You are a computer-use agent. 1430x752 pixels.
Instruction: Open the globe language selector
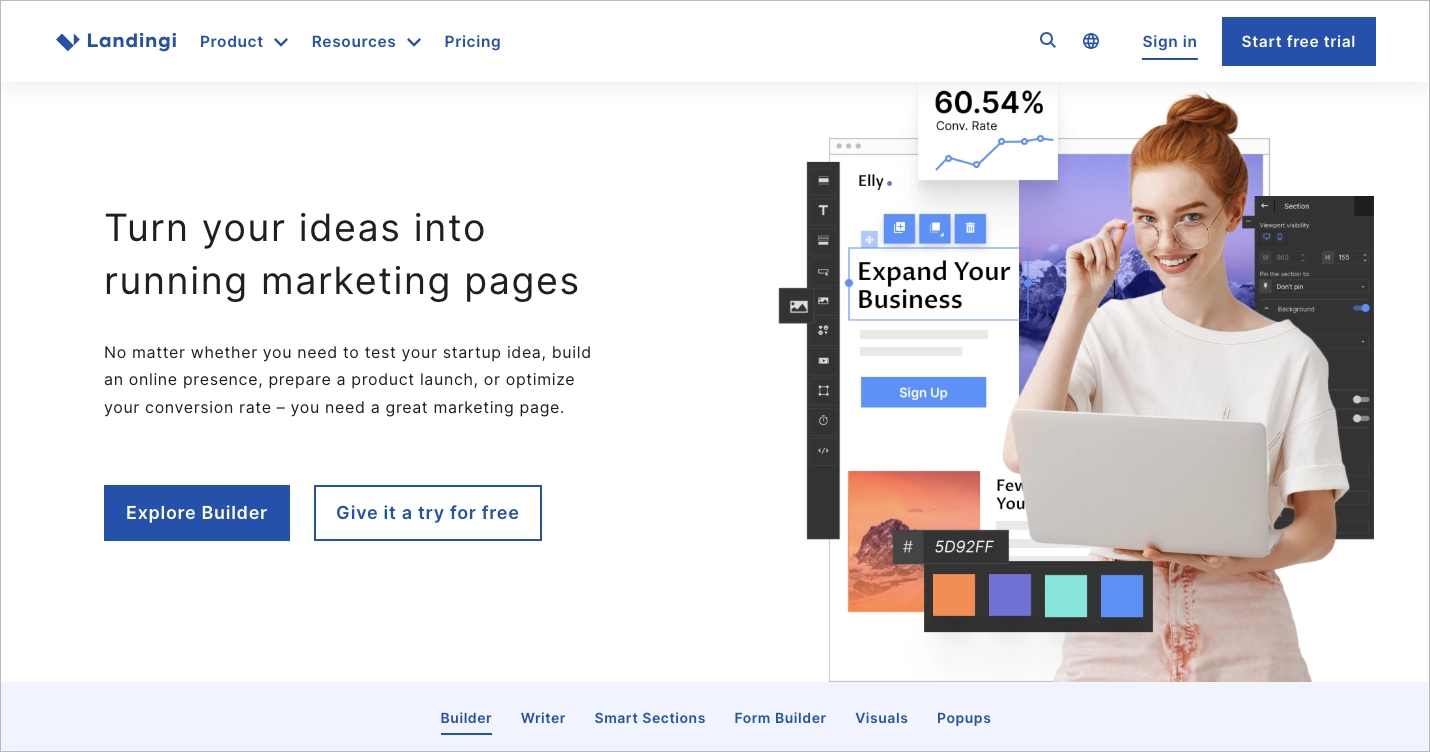point(1091,41)
